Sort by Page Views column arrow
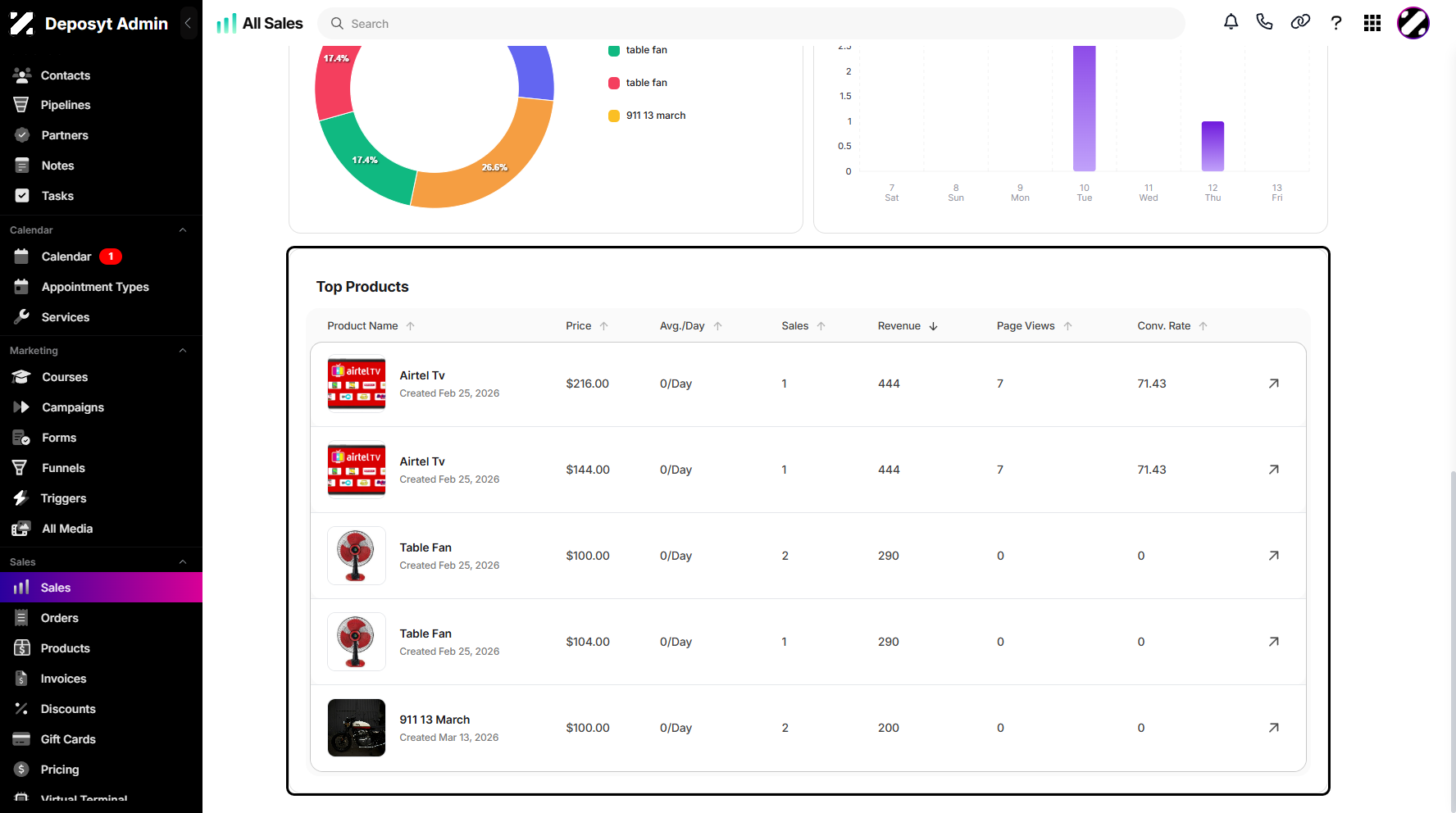The height and width of the screenshot is (813, 1456). point(1068,326)
